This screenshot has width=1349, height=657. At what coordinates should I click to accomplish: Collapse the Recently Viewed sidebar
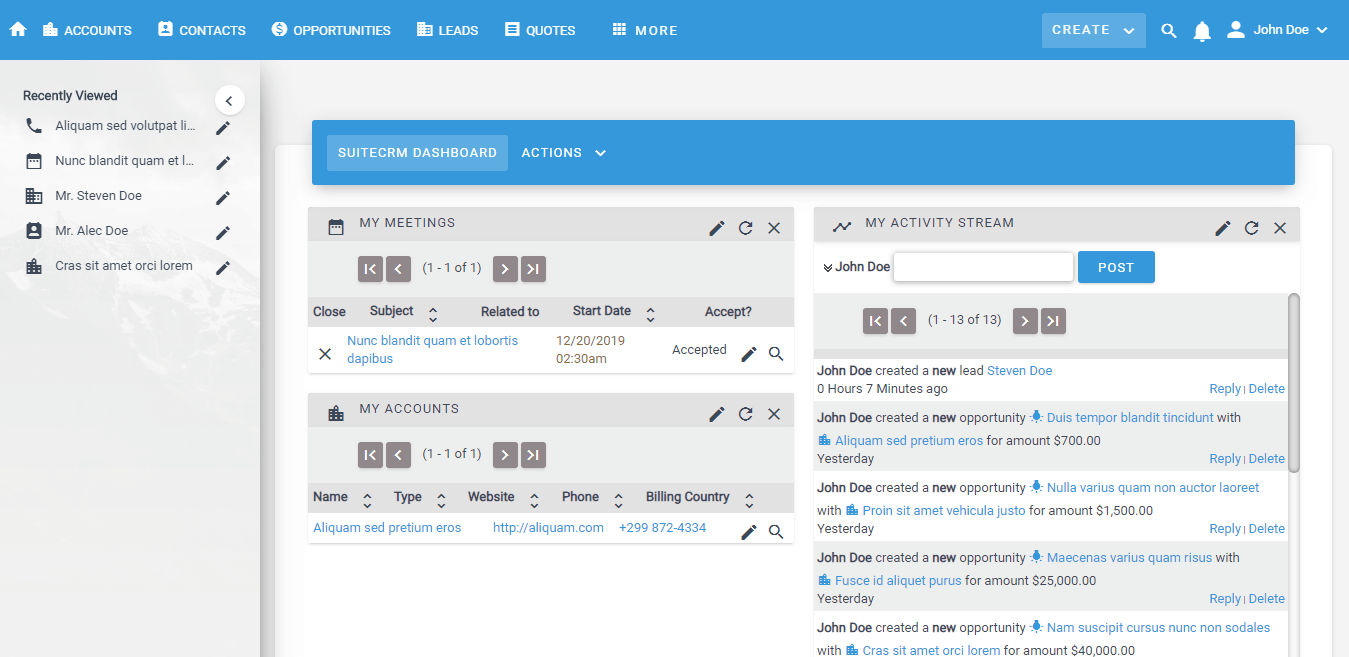(x=229, y=100)
